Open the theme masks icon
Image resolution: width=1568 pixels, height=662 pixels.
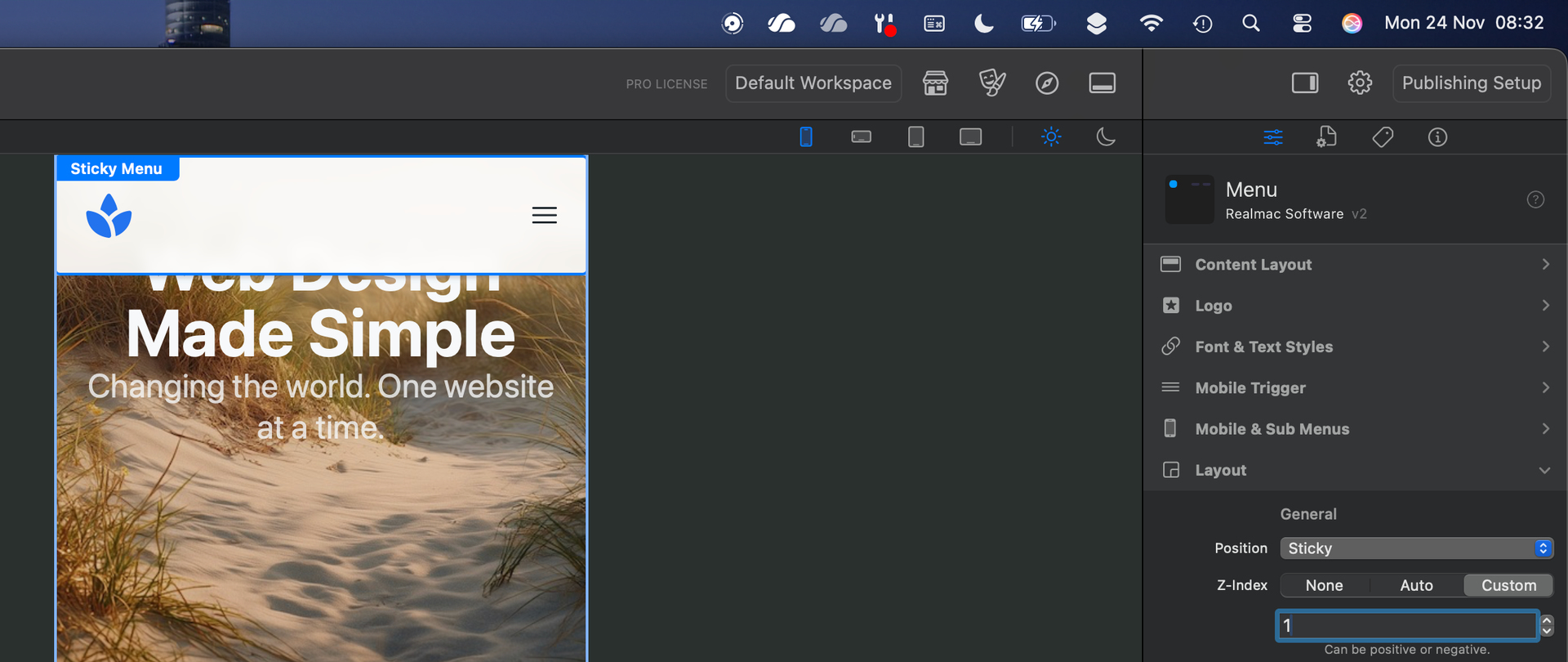991,83
